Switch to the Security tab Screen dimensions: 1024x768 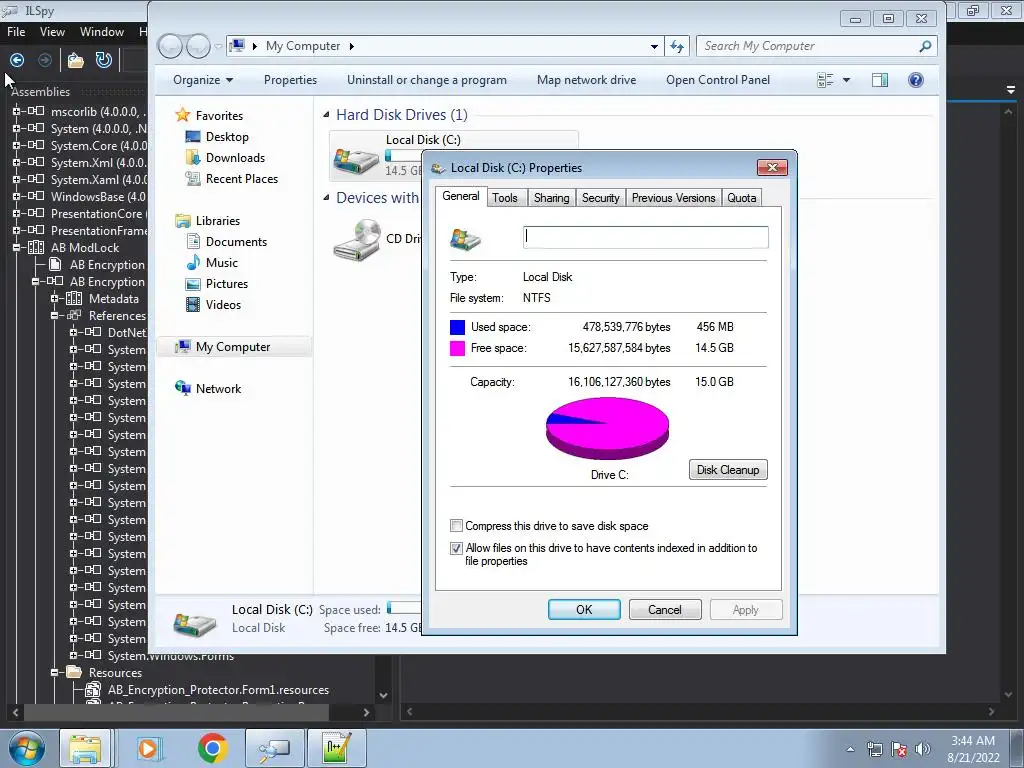point(600,198)
